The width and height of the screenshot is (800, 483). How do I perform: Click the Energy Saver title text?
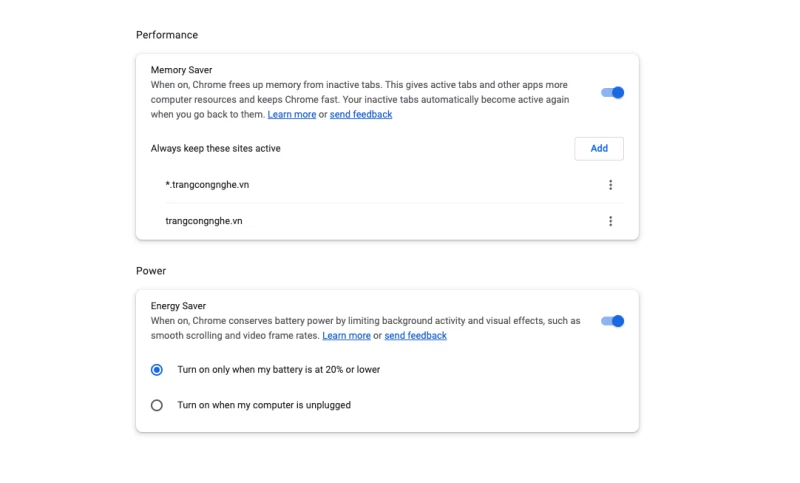[x=179, y=306]
